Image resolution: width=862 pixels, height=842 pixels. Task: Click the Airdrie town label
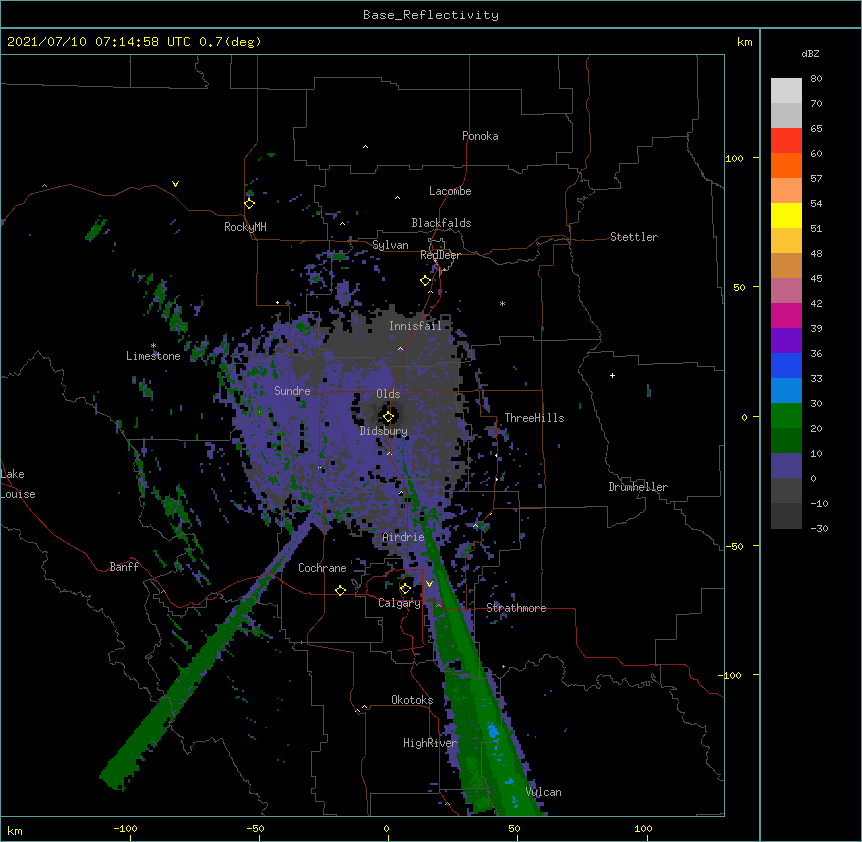coord(403,537)
